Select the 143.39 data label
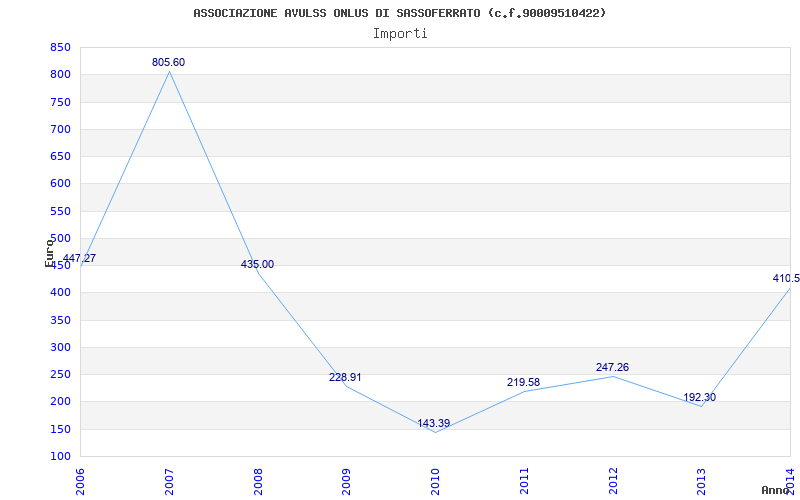This screenshot has height=500, width=800. click(434, 423)
